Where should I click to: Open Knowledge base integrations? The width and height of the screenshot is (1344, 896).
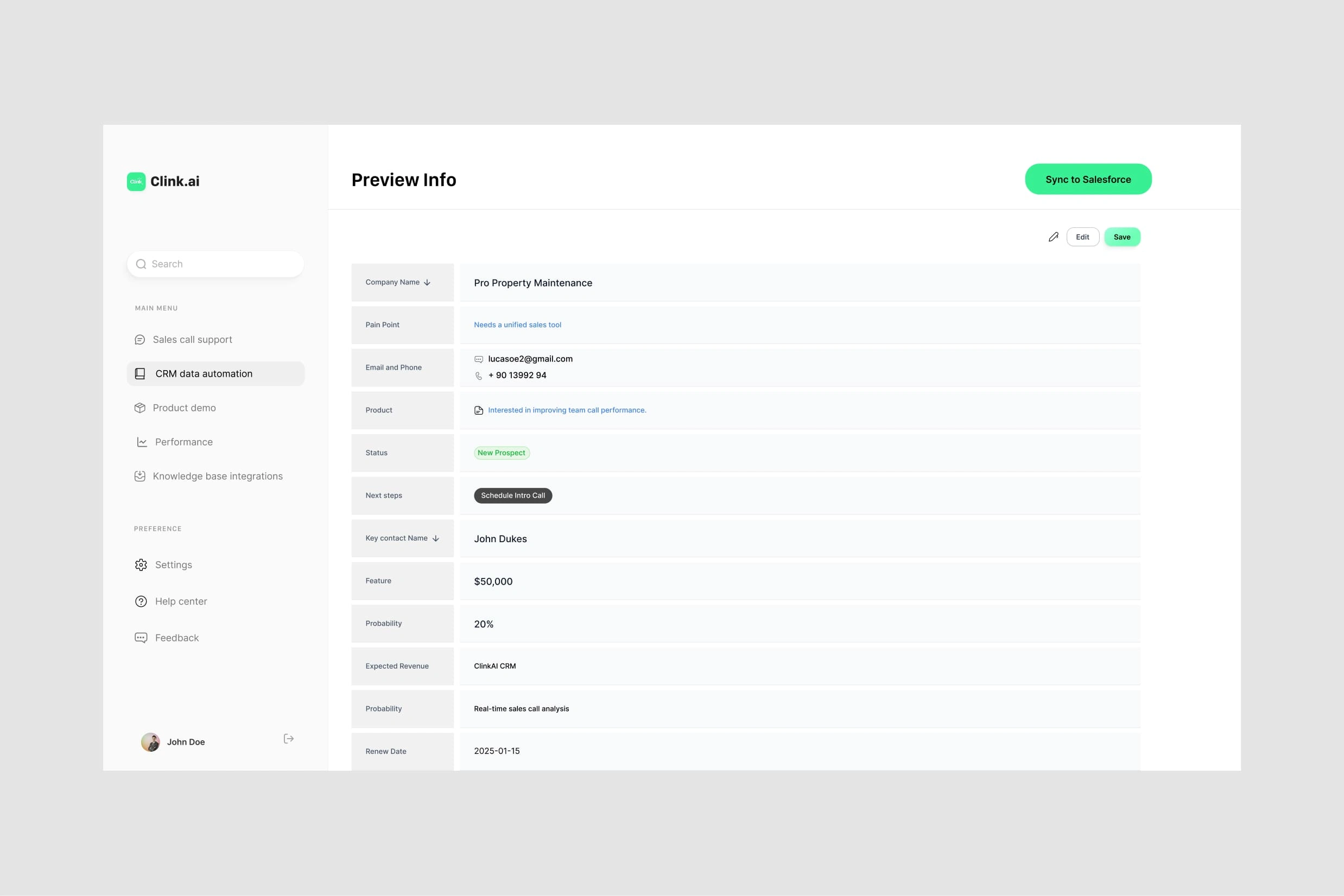[x=217, y=476]
